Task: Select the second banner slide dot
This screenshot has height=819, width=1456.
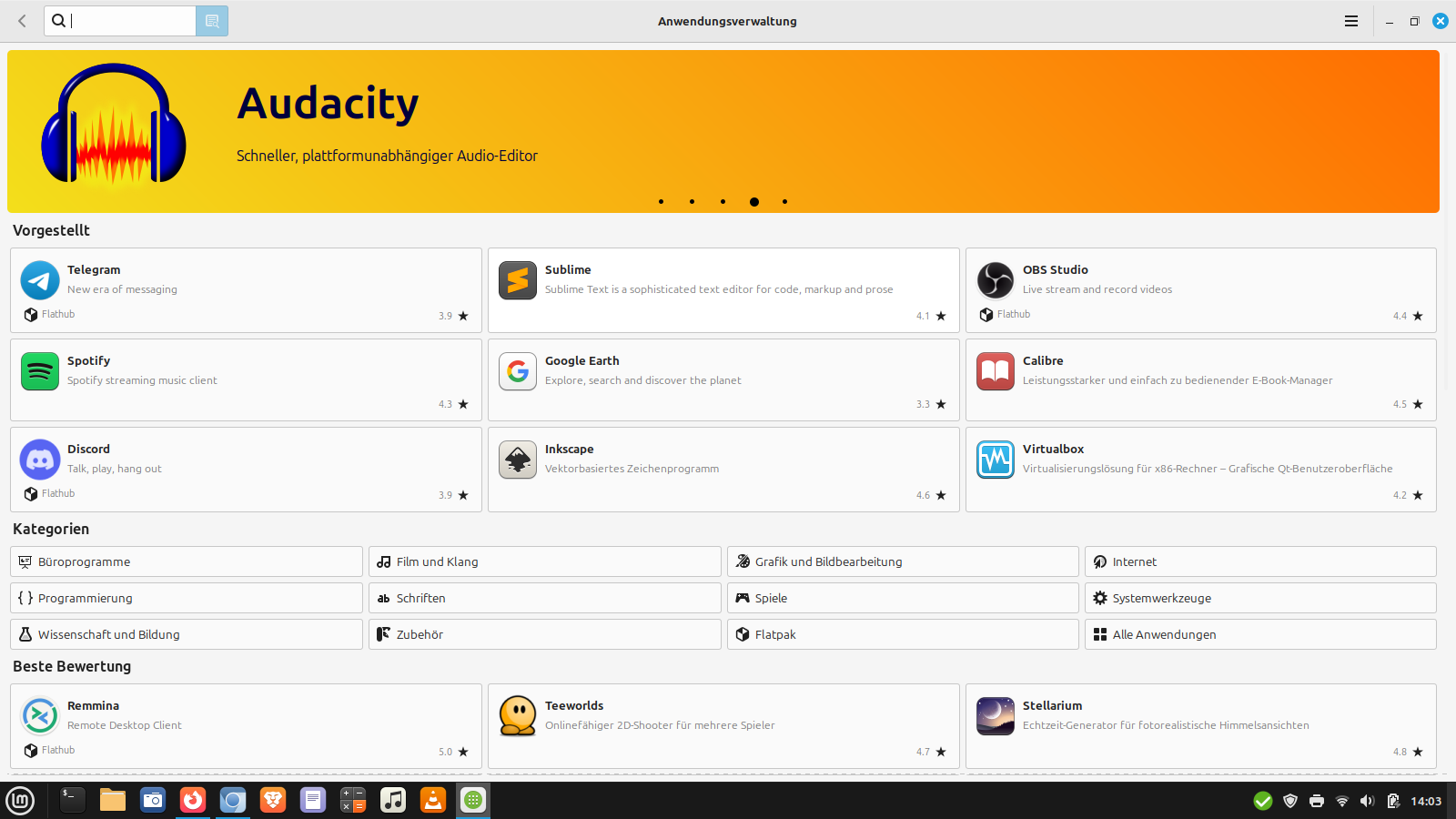Action: [692, 202]
